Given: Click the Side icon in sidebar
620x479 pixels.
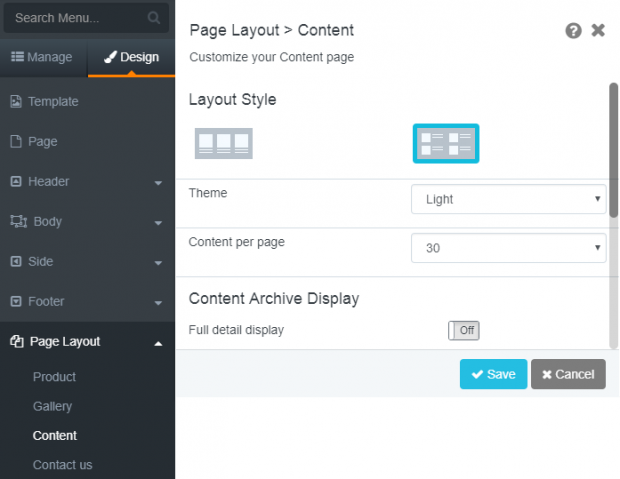Looking at the screenshot, I should (16, 261).
